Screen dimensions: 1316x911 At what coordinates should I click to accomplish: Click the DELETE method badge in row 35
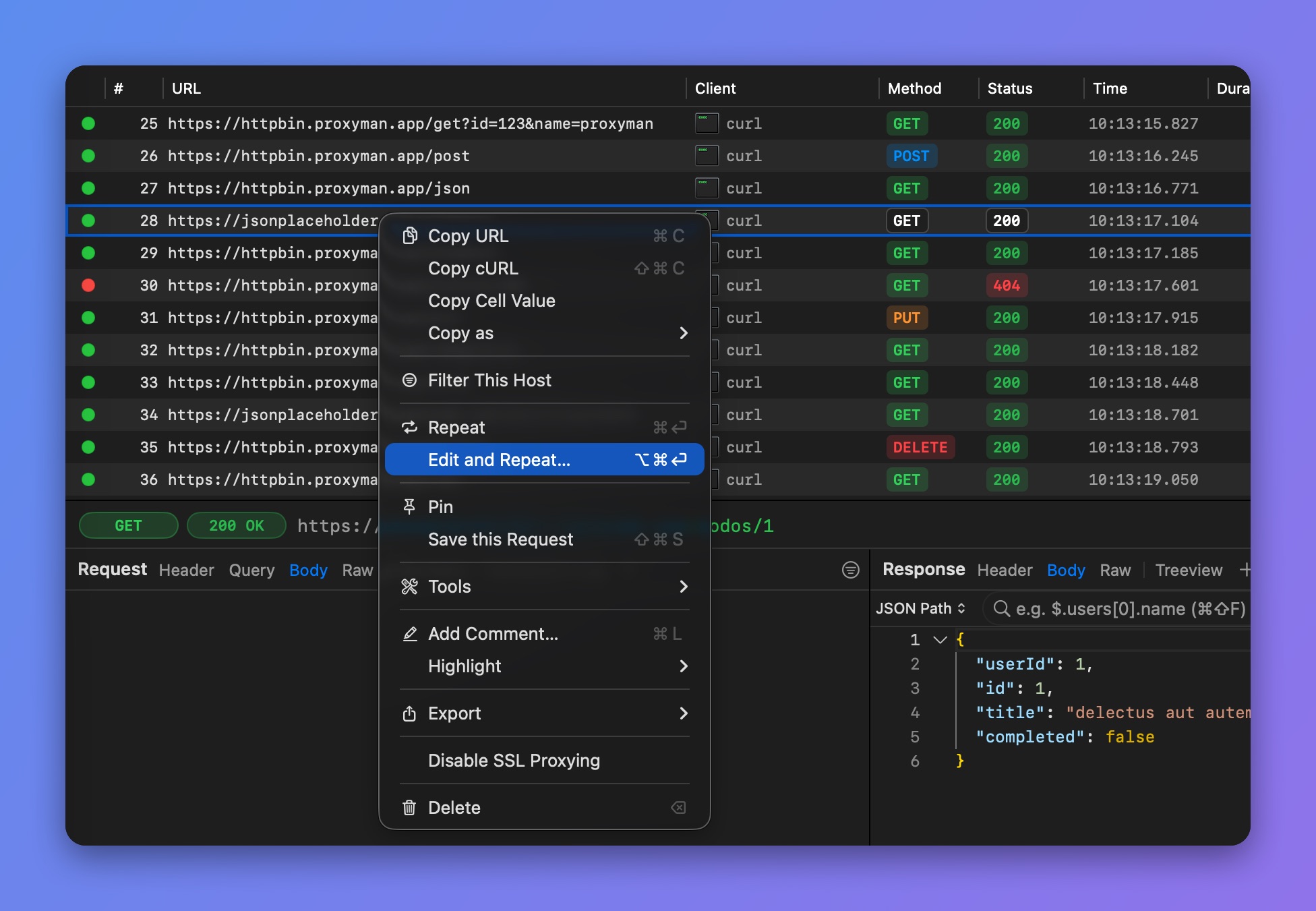(x=920, y=447)
